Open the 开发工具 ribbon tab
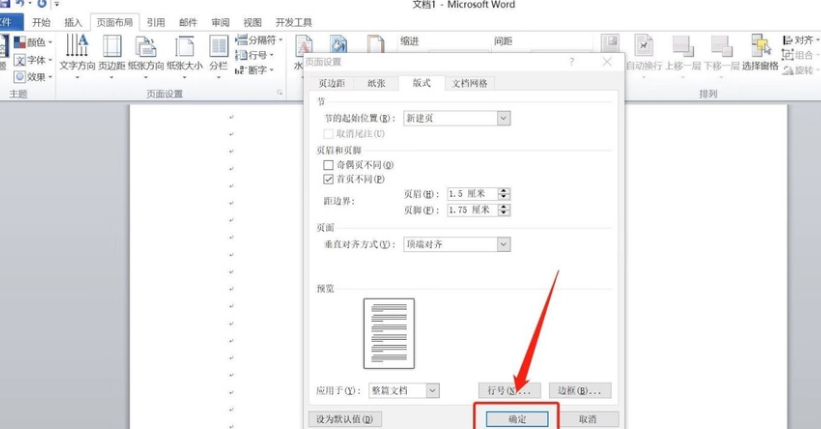Image resolution: width=821 pixels, height=429 pixels. pos(294,23)
